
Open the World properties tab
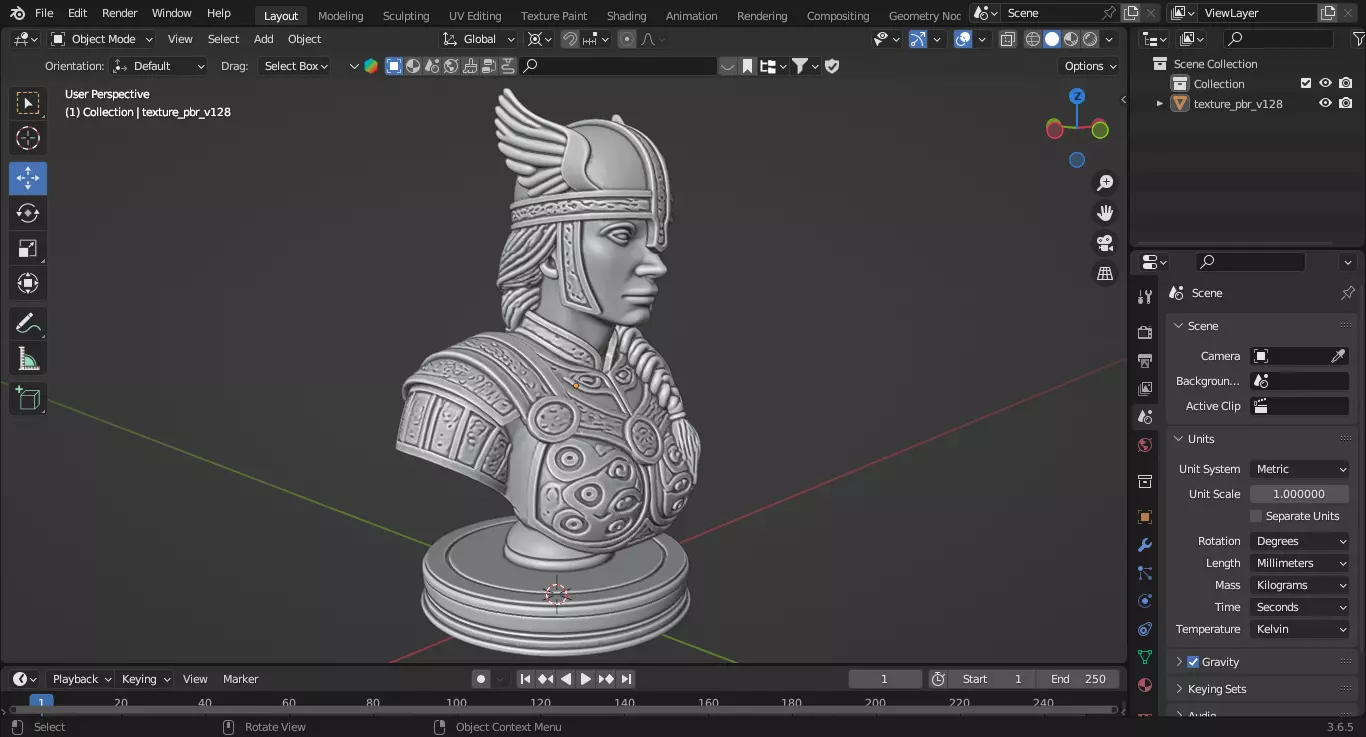click(1145, 445)
